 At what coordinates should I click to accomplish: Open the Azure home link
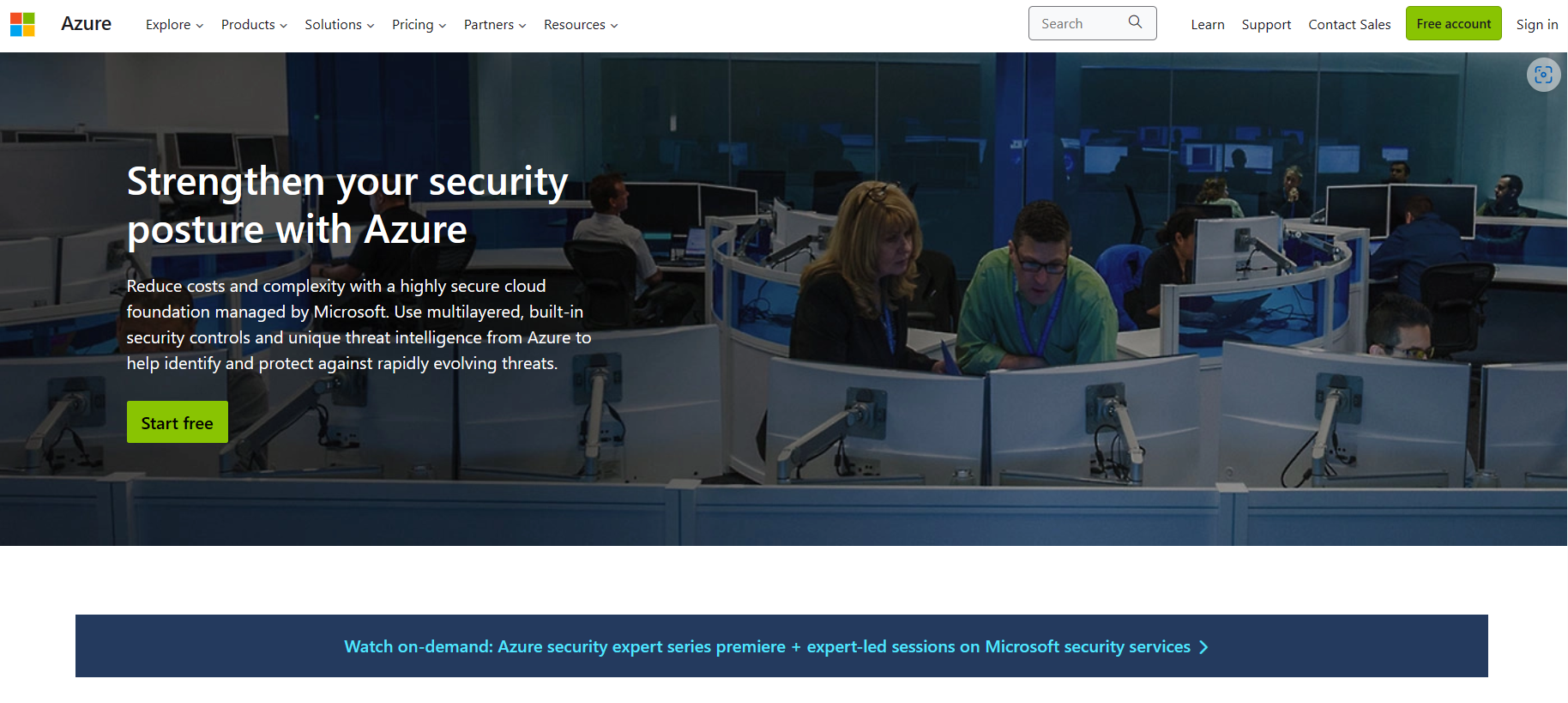[x=86, y=24]
